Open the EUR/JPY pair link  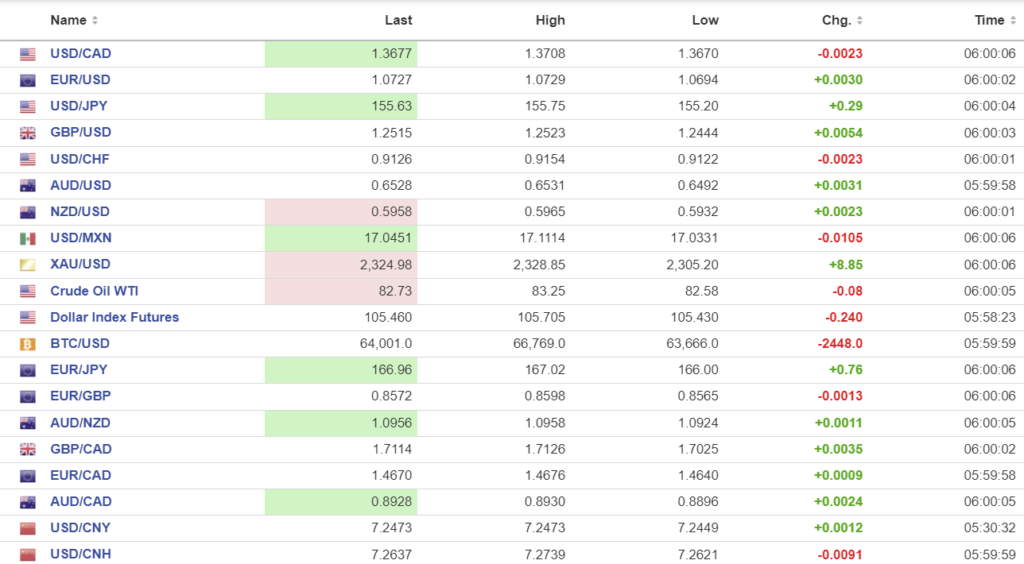80,370
